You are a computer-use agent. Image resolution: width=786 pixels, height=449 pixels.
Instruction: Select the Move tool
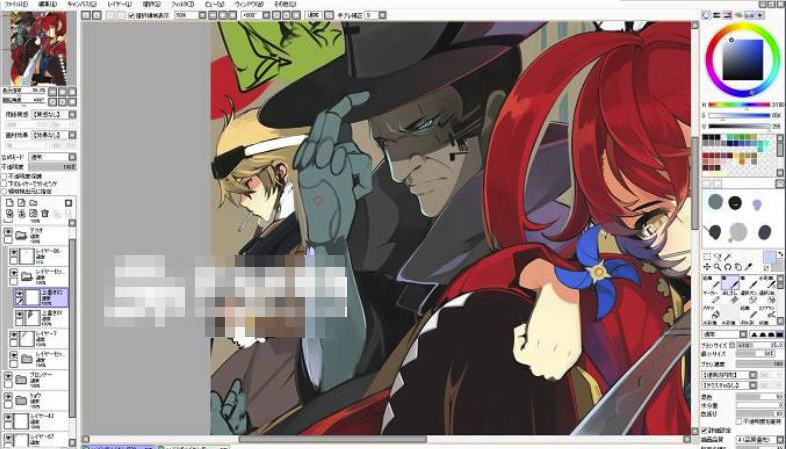(707, 267)
